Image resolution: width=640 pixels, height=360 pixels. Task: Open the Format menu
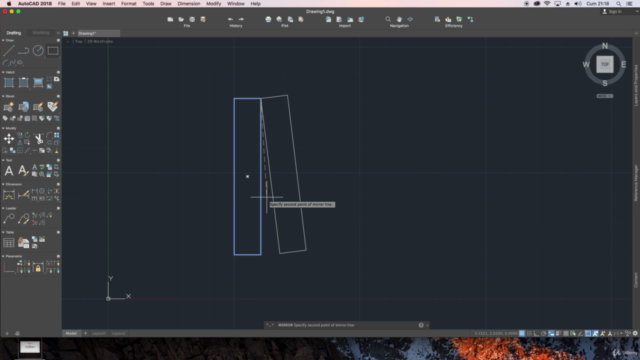pos(129,4)
